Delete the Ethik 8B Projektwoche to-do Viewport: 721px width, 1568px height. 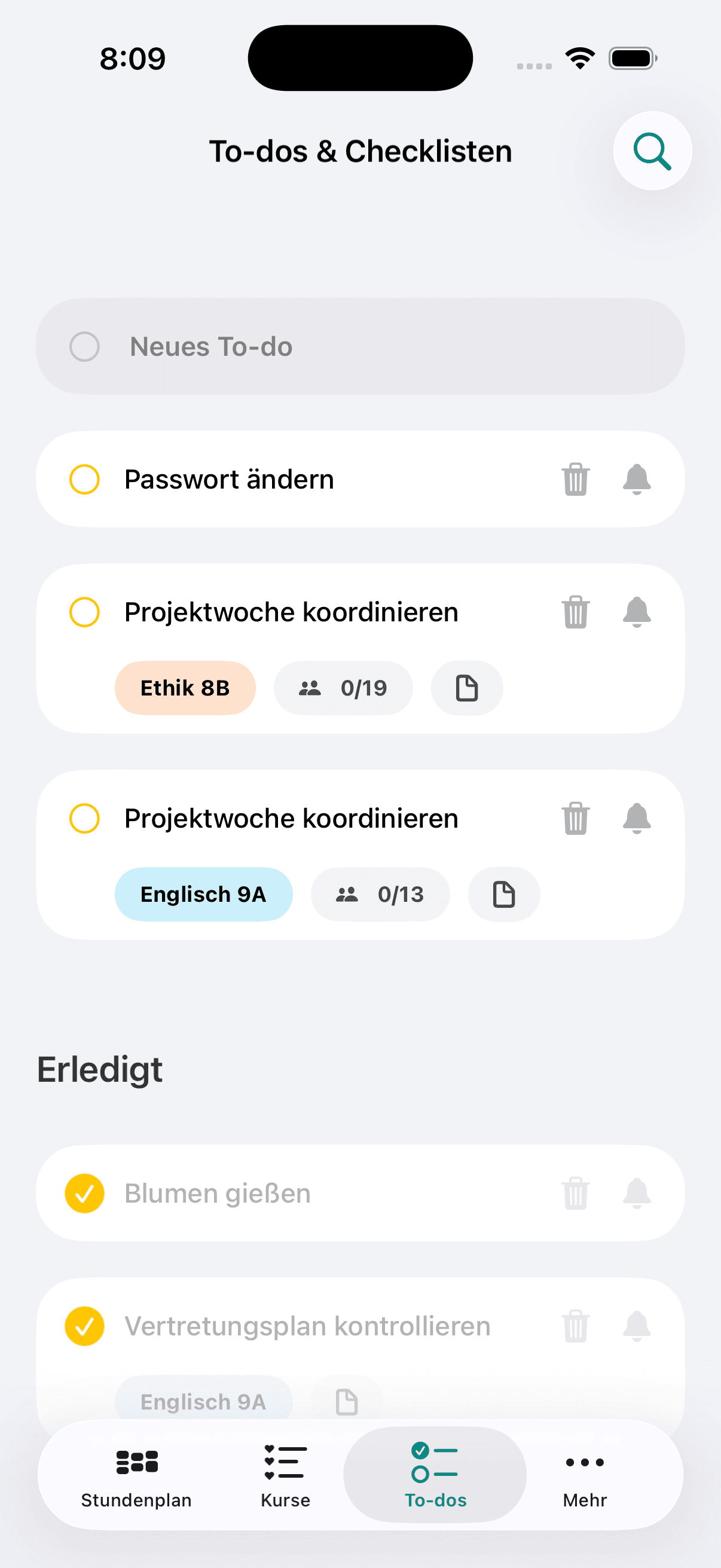[x=575, y=612]
